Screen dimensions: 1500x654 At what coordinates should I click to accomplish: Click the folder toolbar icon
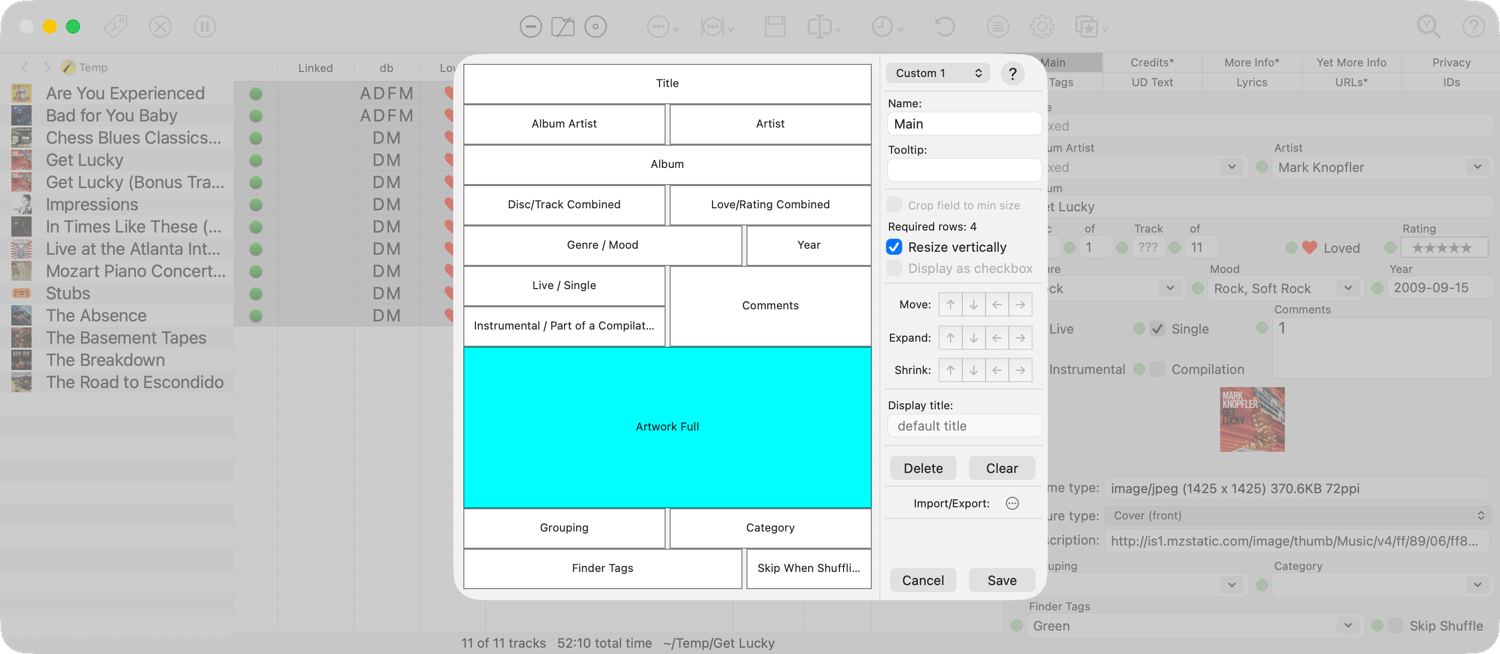[x=563, y=27]
